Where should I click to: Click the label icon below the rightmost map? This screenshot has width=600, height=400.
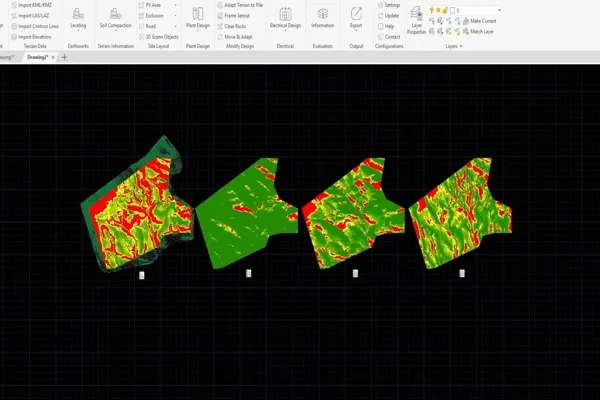(x=462, y=273)
